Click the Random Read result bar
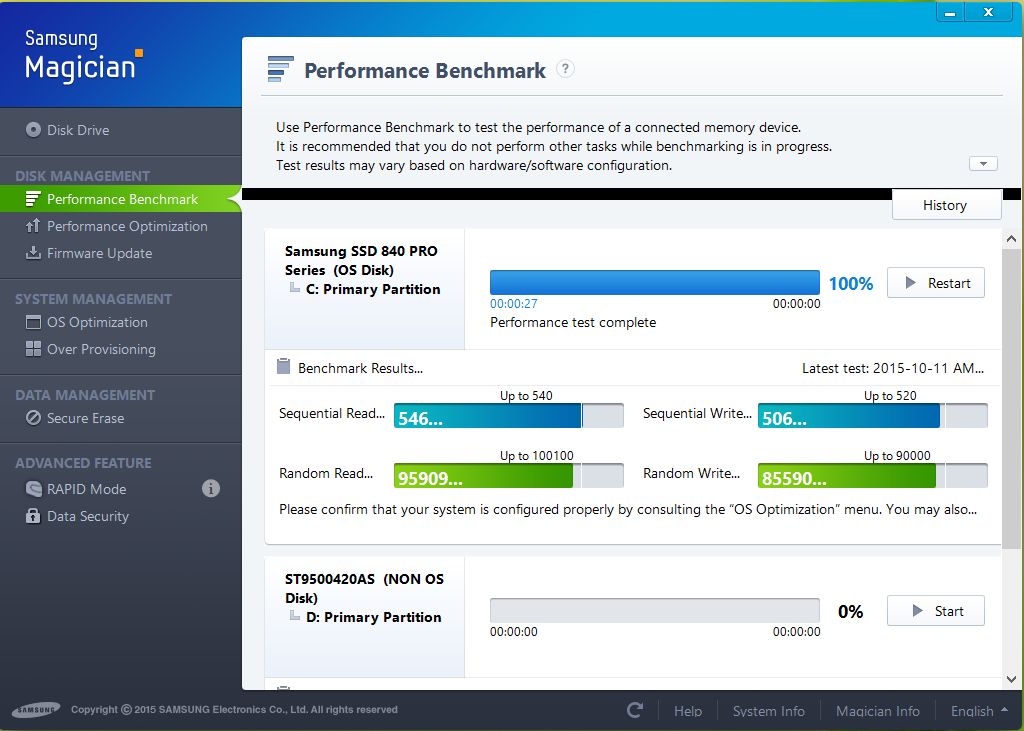Screen dimensions: 1024x731 coord(509,476)
